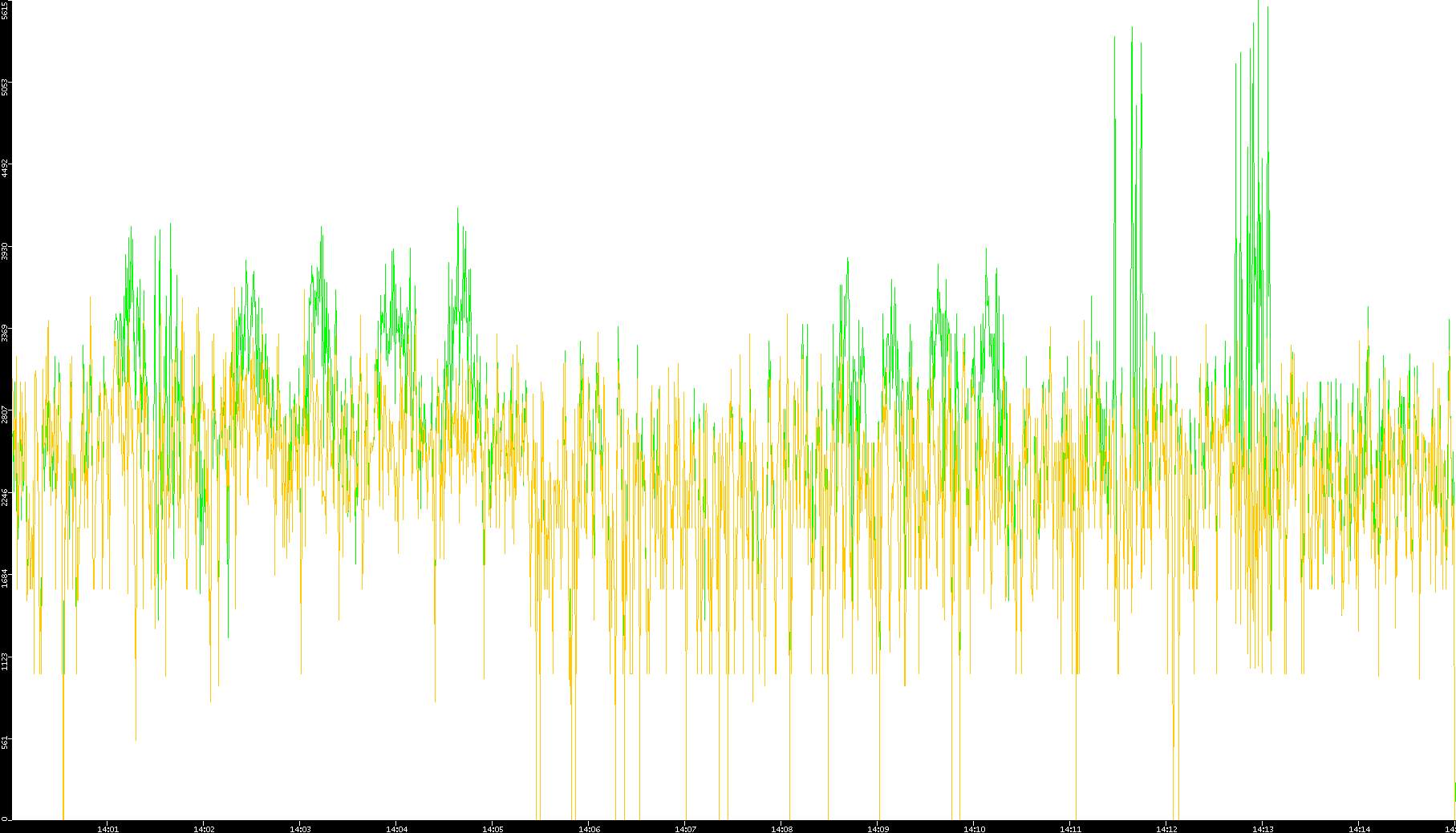Pick the 14:07 time label
1456x833 pixels.
[685, 829]
